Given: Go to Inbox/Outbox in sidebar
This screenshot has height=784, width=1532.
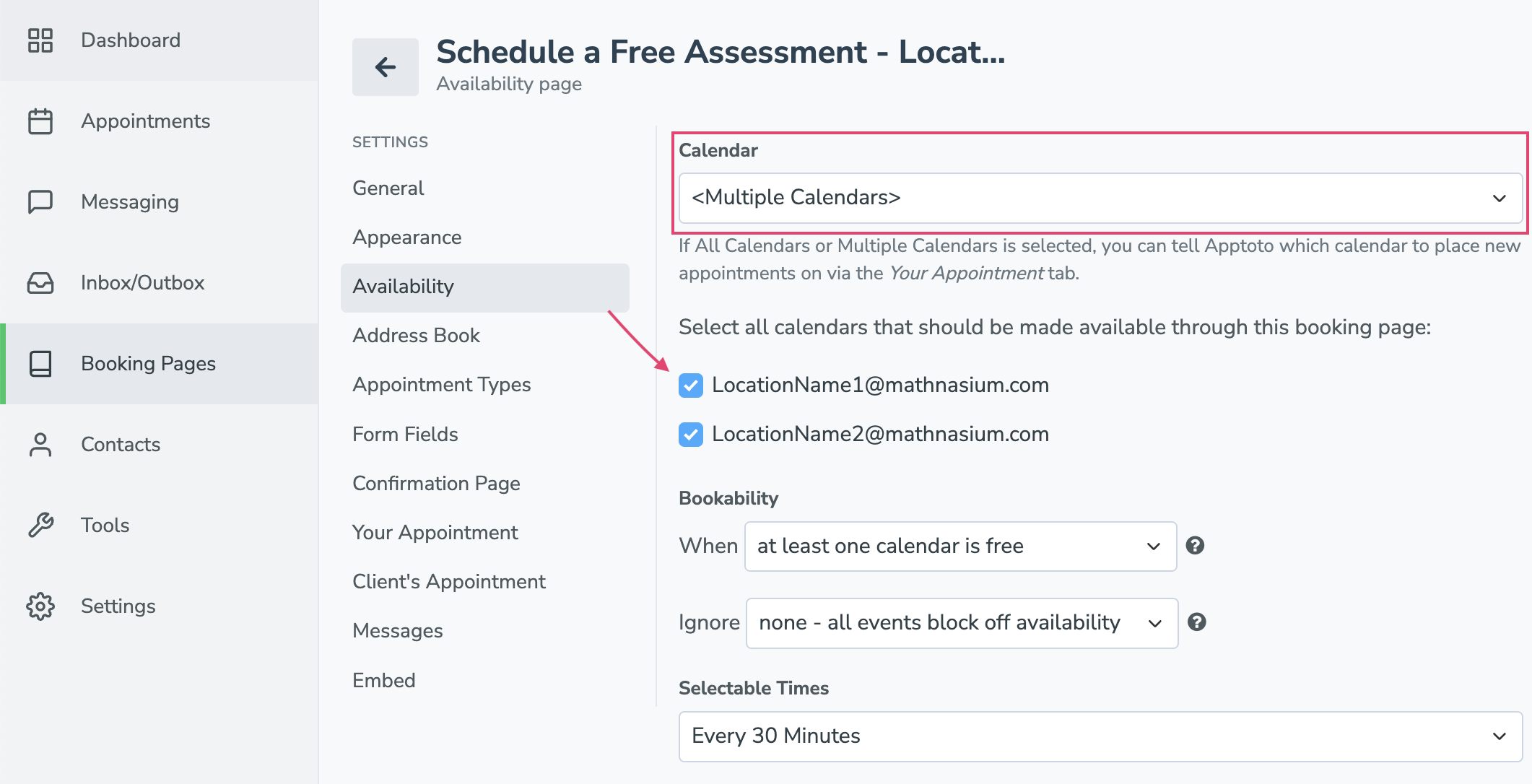Looking at the screenshot, I should pyautogui.click(x=159, y=283).
